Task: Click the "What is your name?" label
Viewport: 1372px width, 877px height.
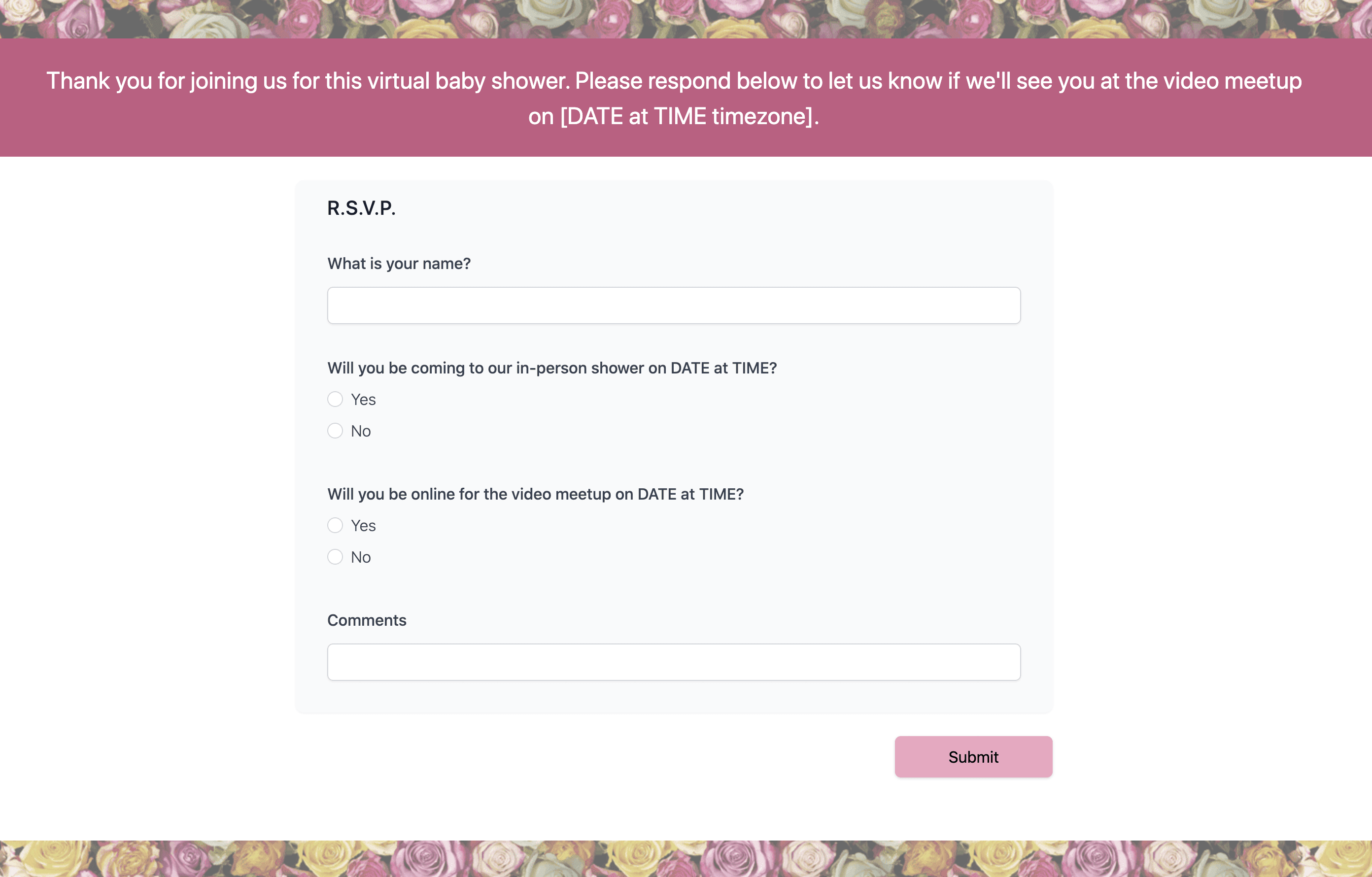Action: tap(399, 264)
